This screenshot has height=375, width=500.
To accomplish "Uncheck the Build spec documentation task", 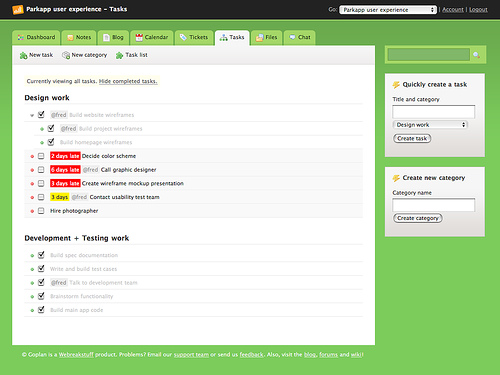I will 41,255.
